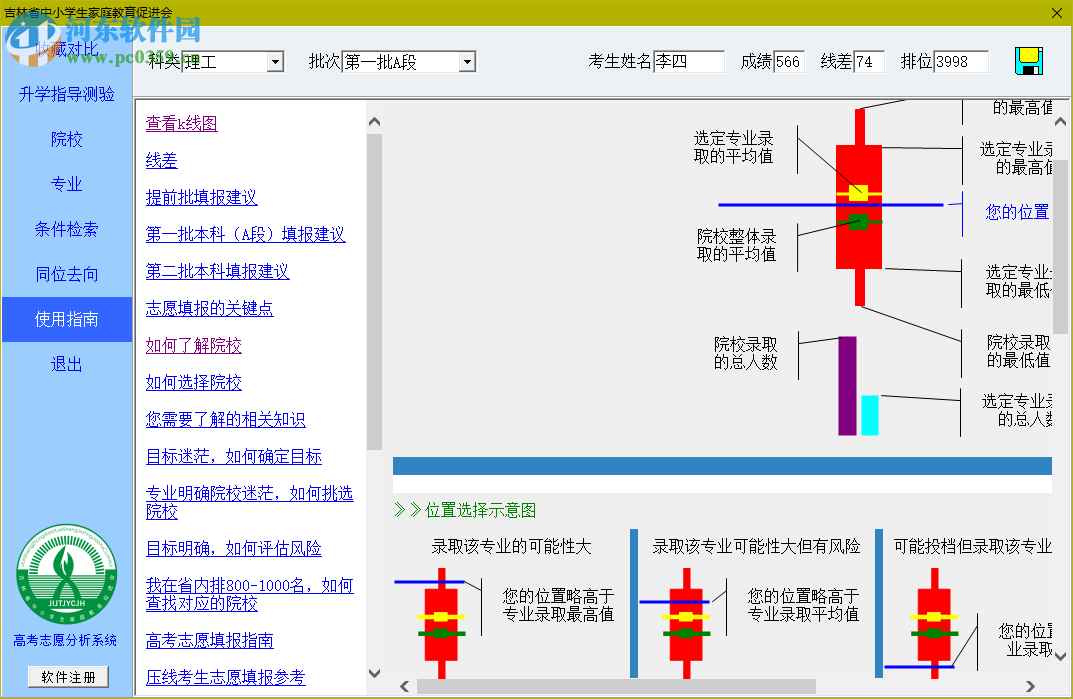The width and height of the screenshot is (1073, 699).
Task: Open the 提前批填报建议 link
Action: tap(203, 197)
